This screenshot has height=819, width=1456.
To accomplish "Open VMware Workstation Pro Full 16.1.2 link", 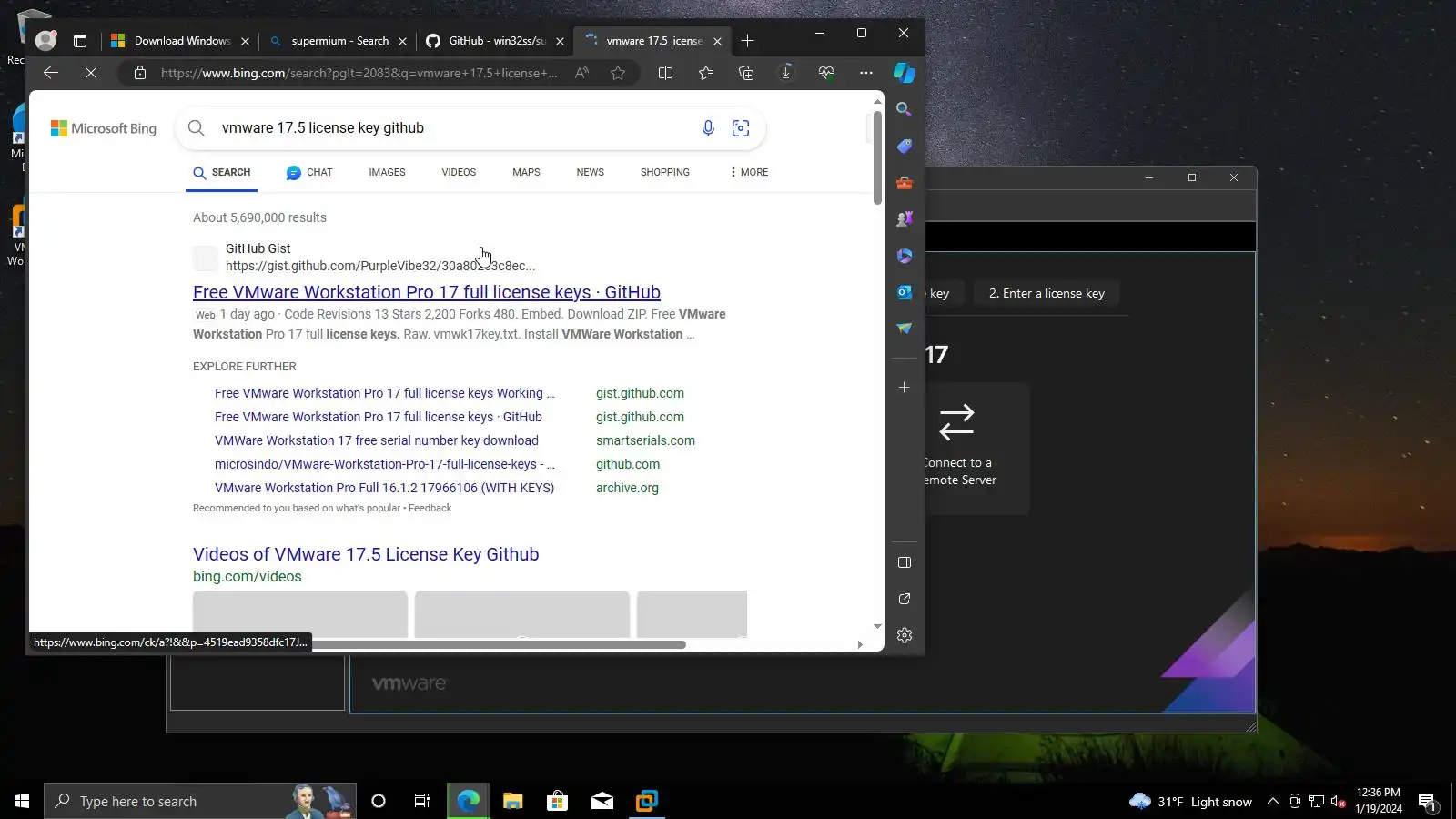I will point(384,488).
